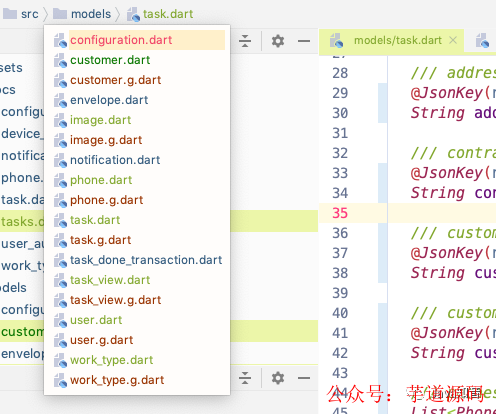Screen dimensions: 496x414
Task: Click the work_type.dart file icon
Action: [x=60, y=360]
